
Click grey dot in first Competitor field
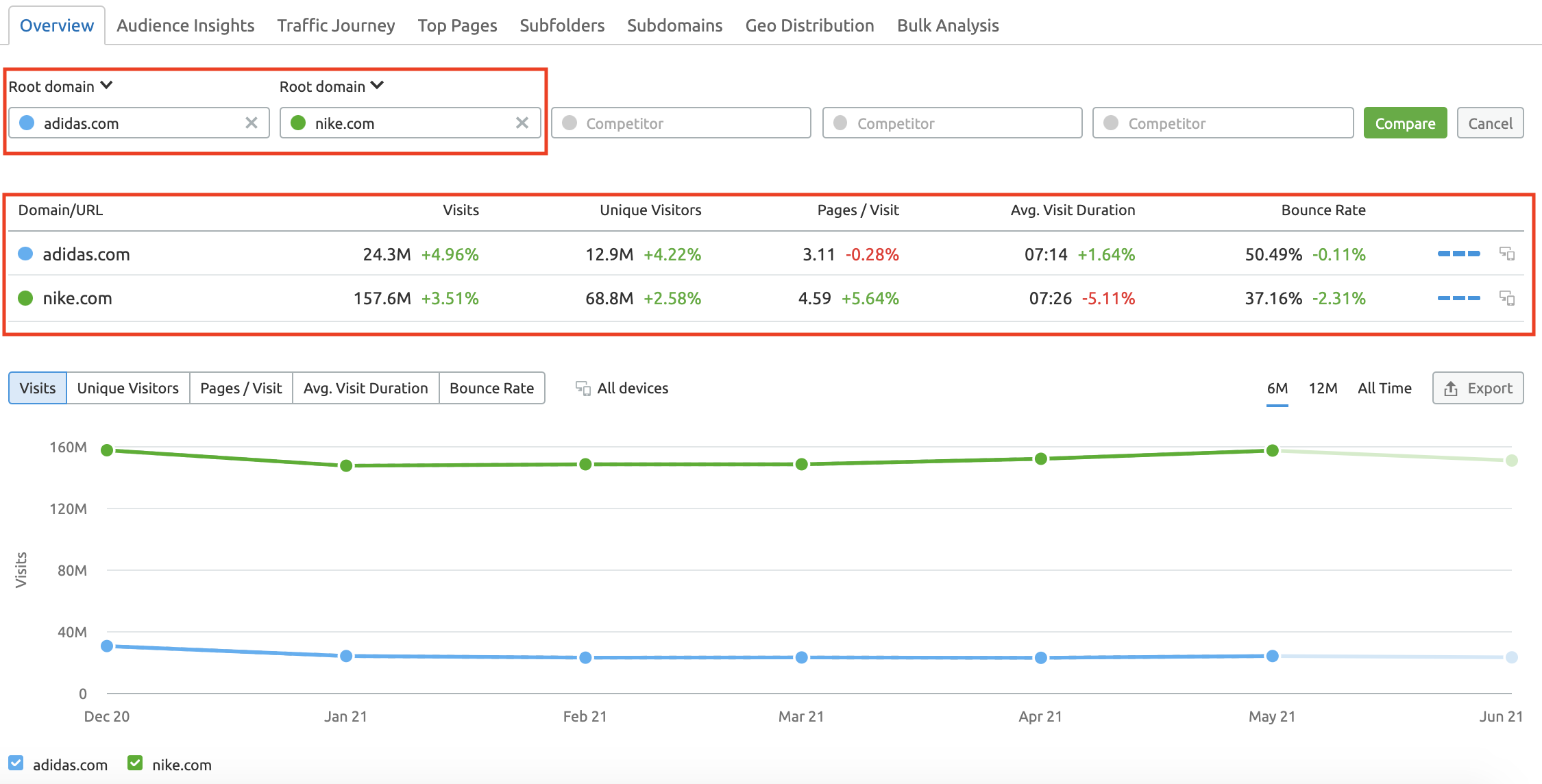tap(569, 123)
